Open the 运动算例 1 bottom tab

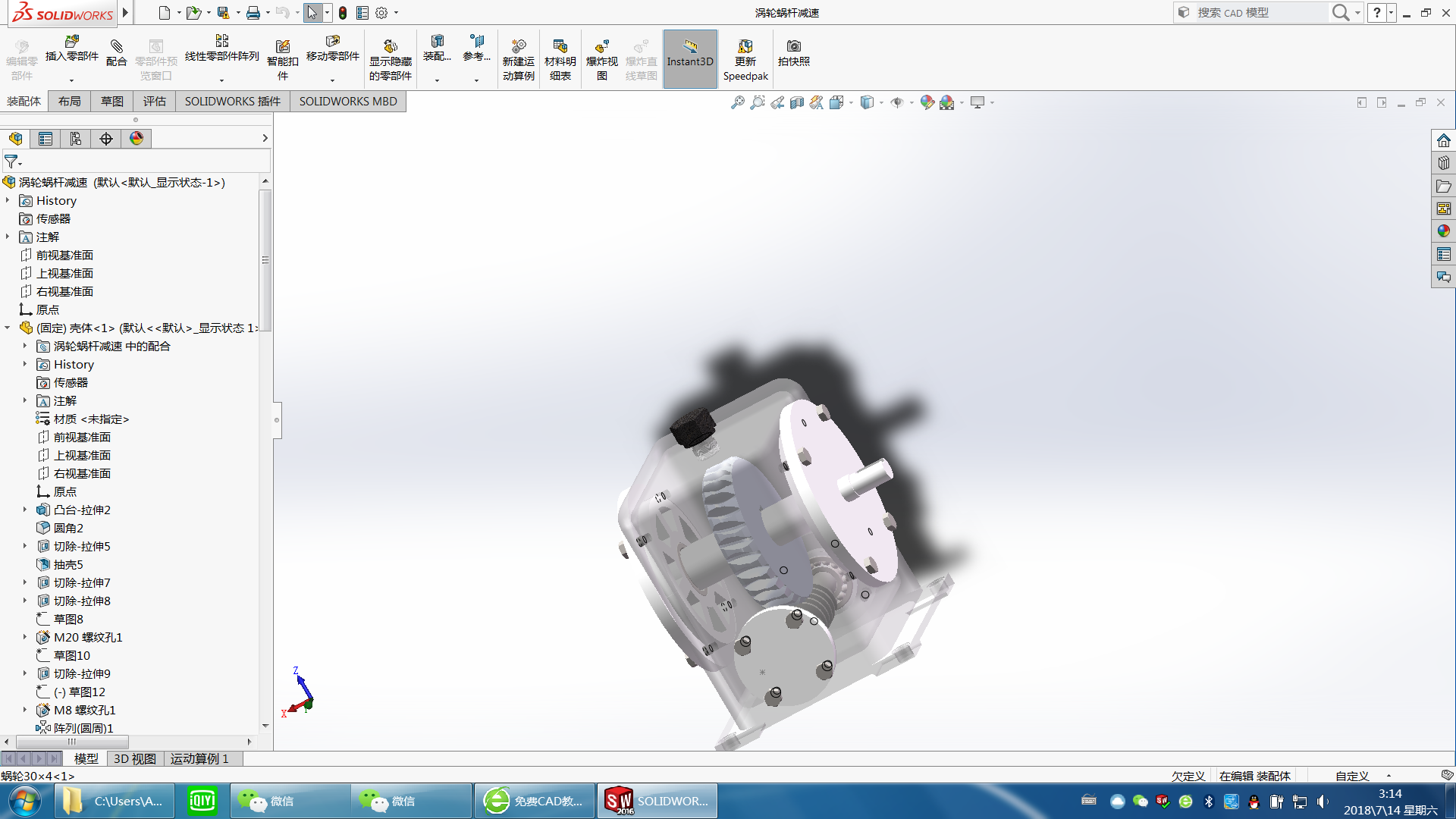click(199, 758)
